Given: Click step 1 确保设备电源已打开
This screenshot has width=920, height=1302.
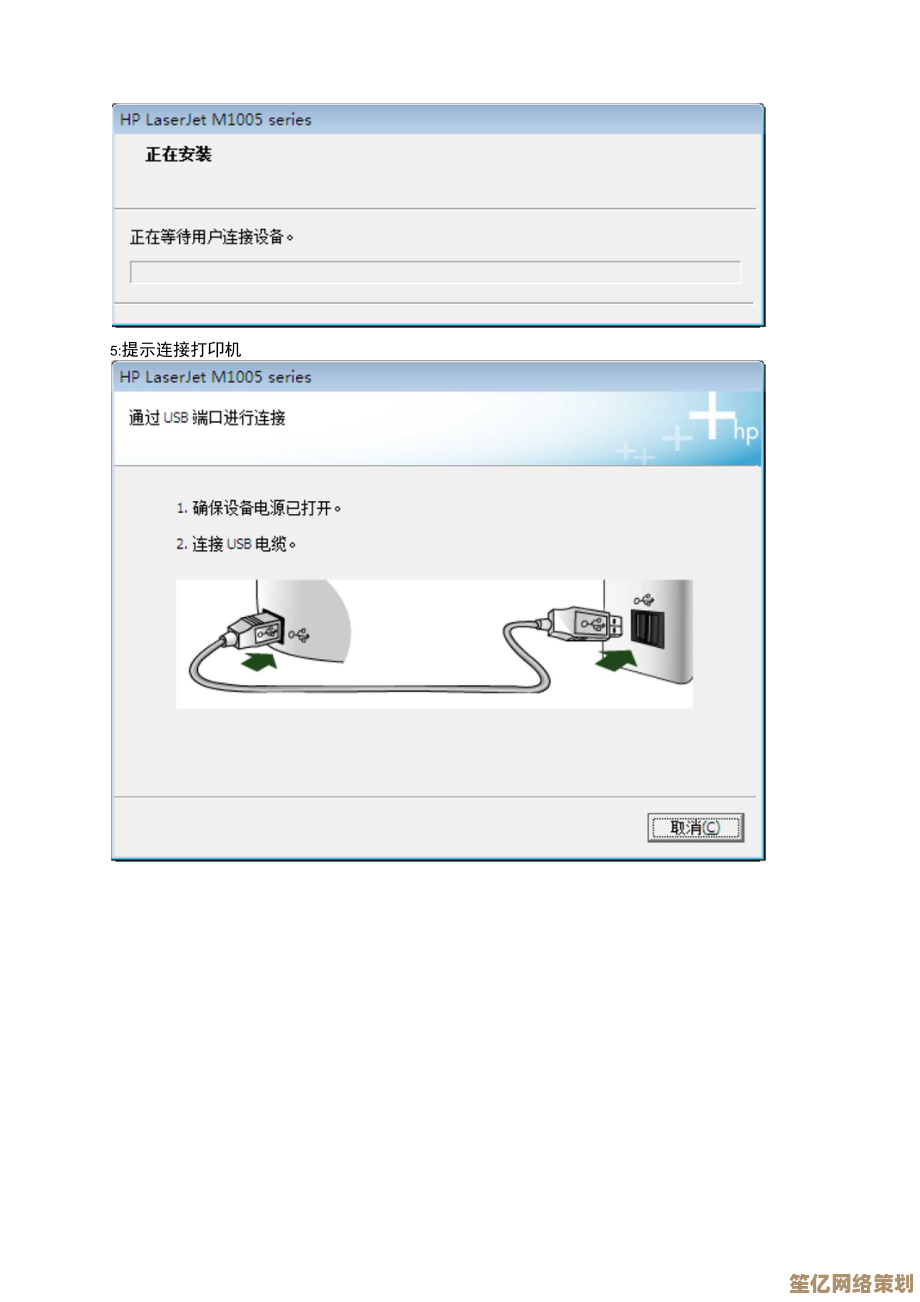Looking at the screenshot, I should click(259, 508).
